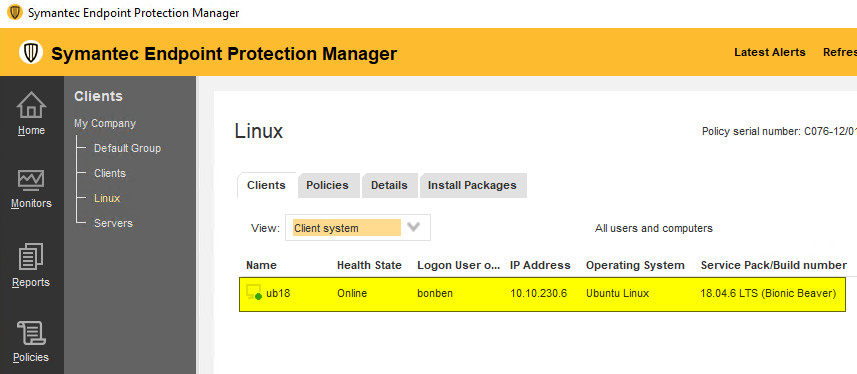The height and width of the screenshot is (374, 857).
Task: Select the ub18 client name
Action: coord(278,294)
